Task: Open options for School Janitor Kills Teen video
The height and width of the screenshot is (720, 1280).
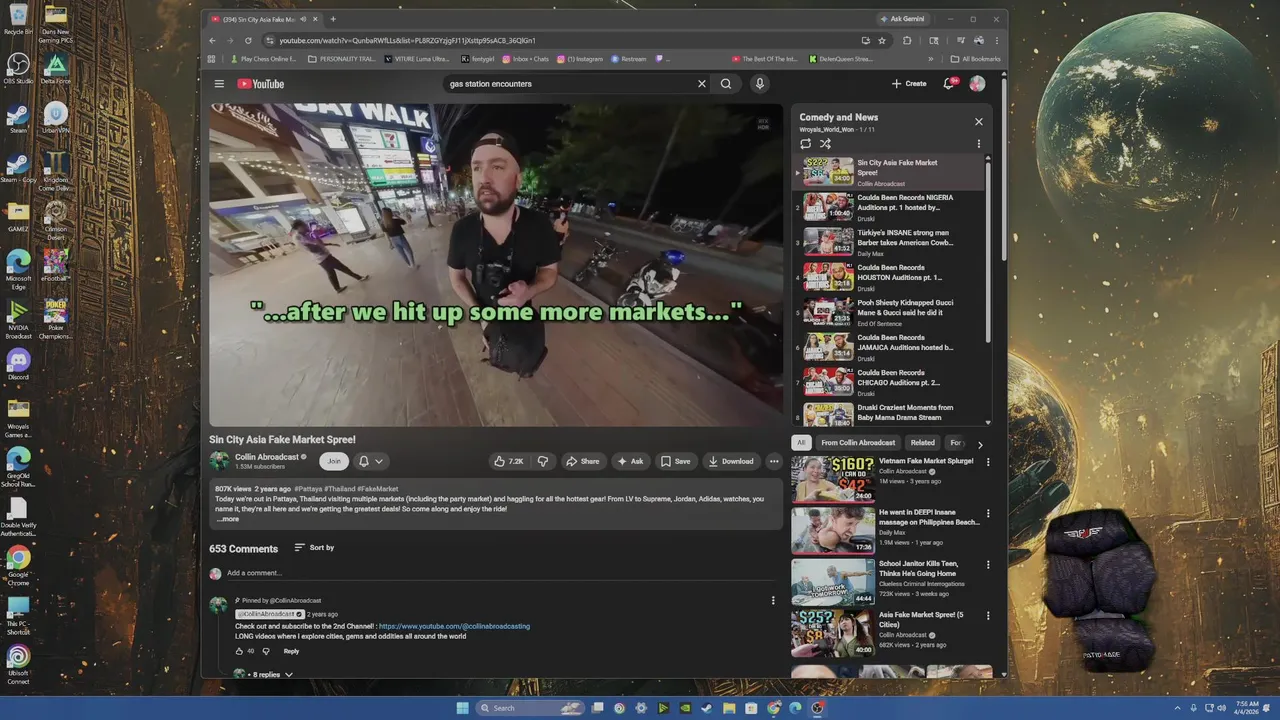Action: pyautogui.click(x=988, y=564)
